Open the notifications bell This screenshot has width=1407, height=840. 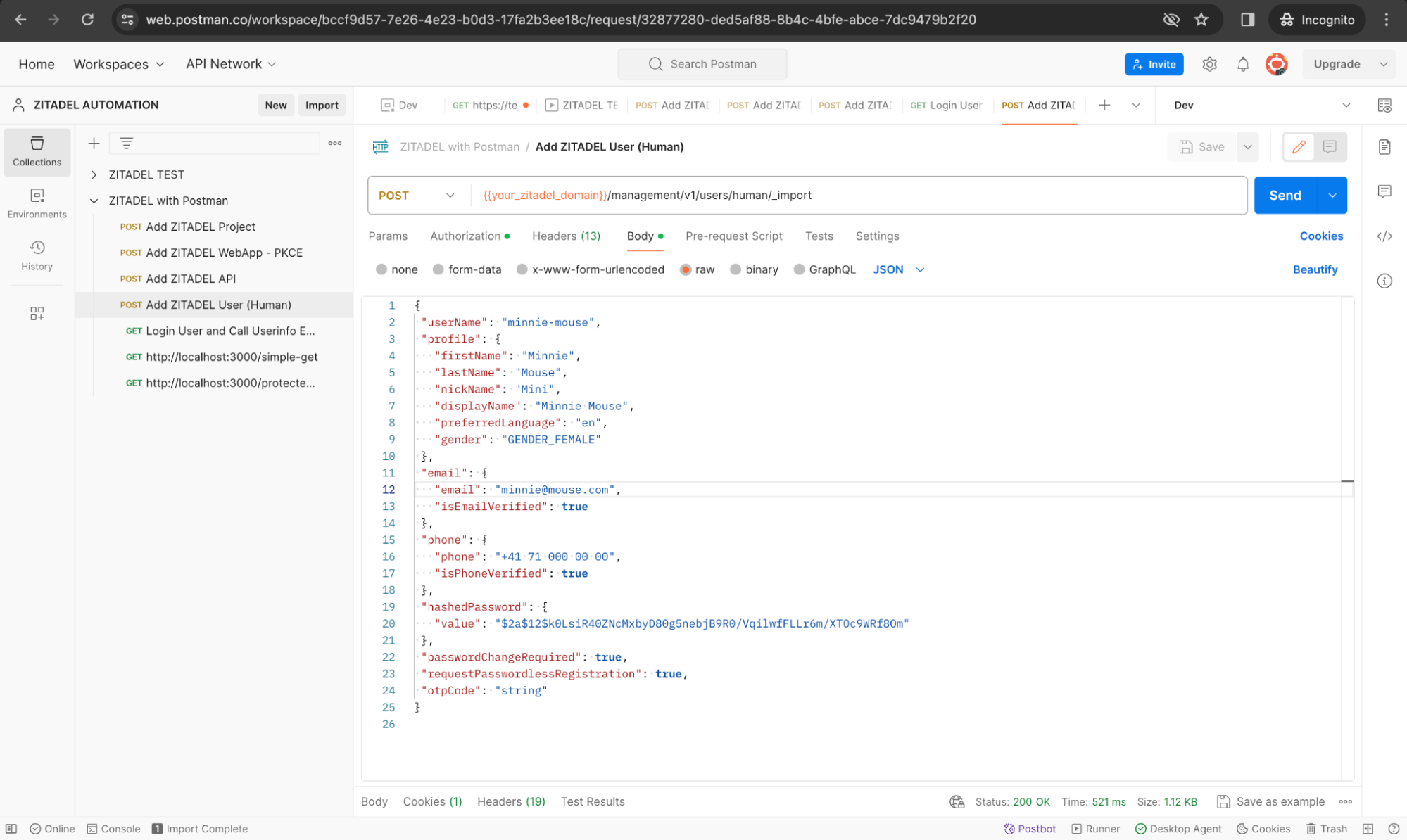click(1243, 64)
